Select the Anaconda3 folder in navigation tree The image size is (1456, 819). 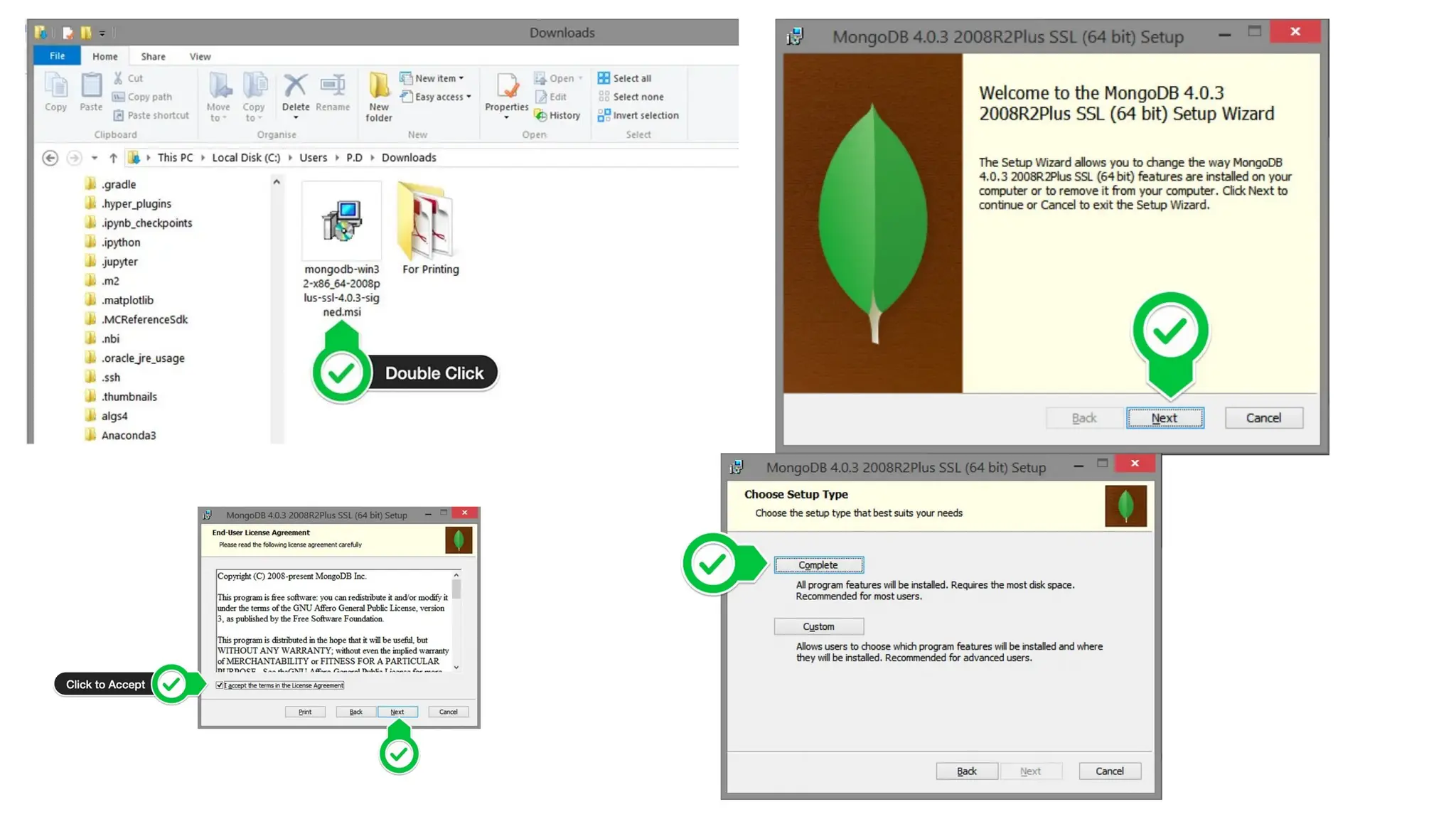[x=128, y=435]
